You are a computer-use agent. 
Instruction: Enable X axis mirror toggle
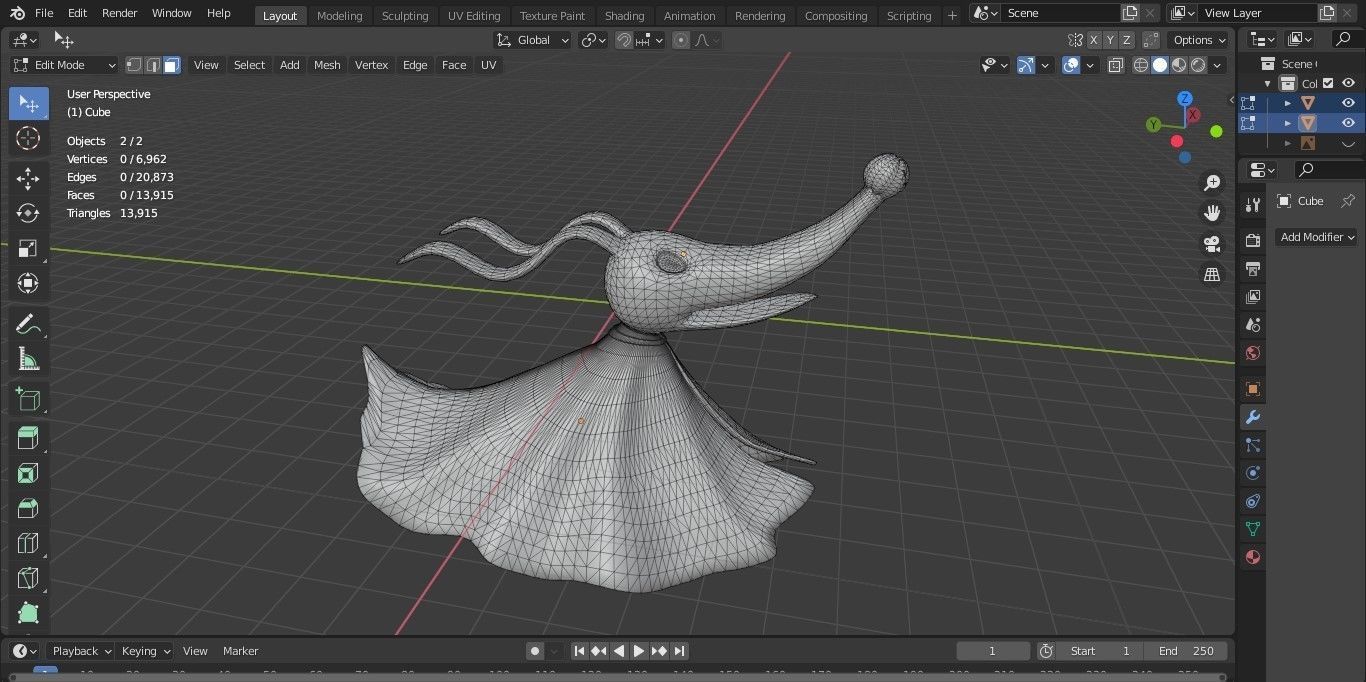pos(1094,40)
